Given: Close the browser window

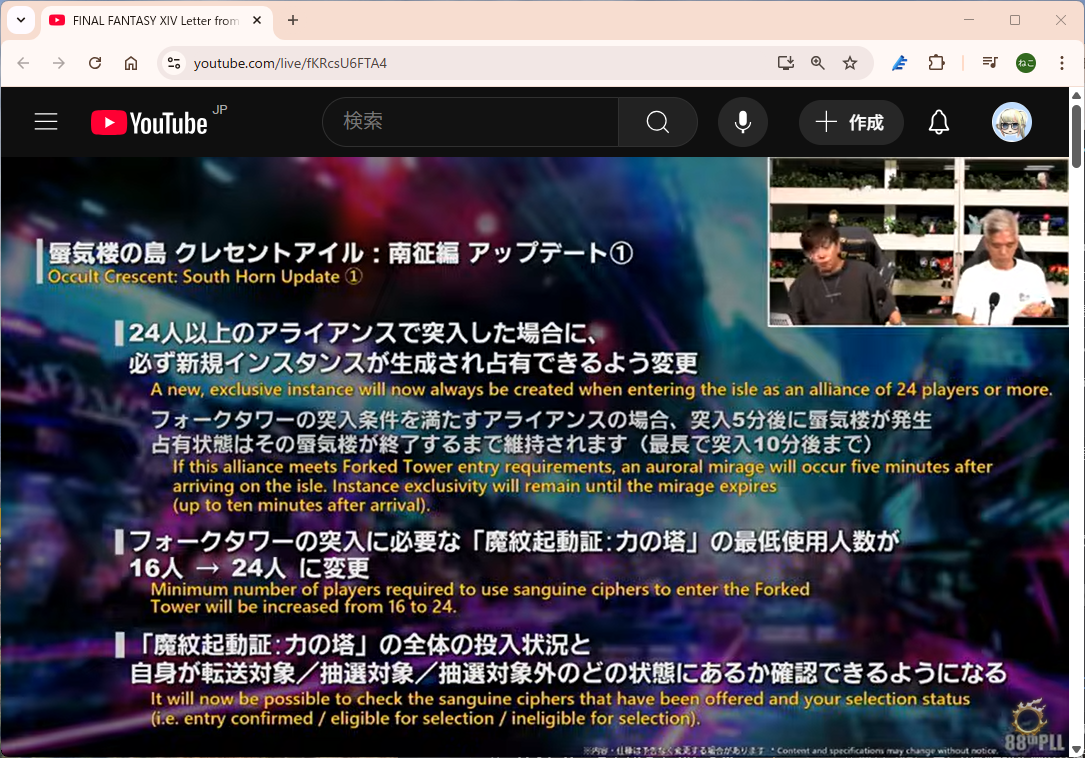Looking at the screenshot, I should [1060, 20].
